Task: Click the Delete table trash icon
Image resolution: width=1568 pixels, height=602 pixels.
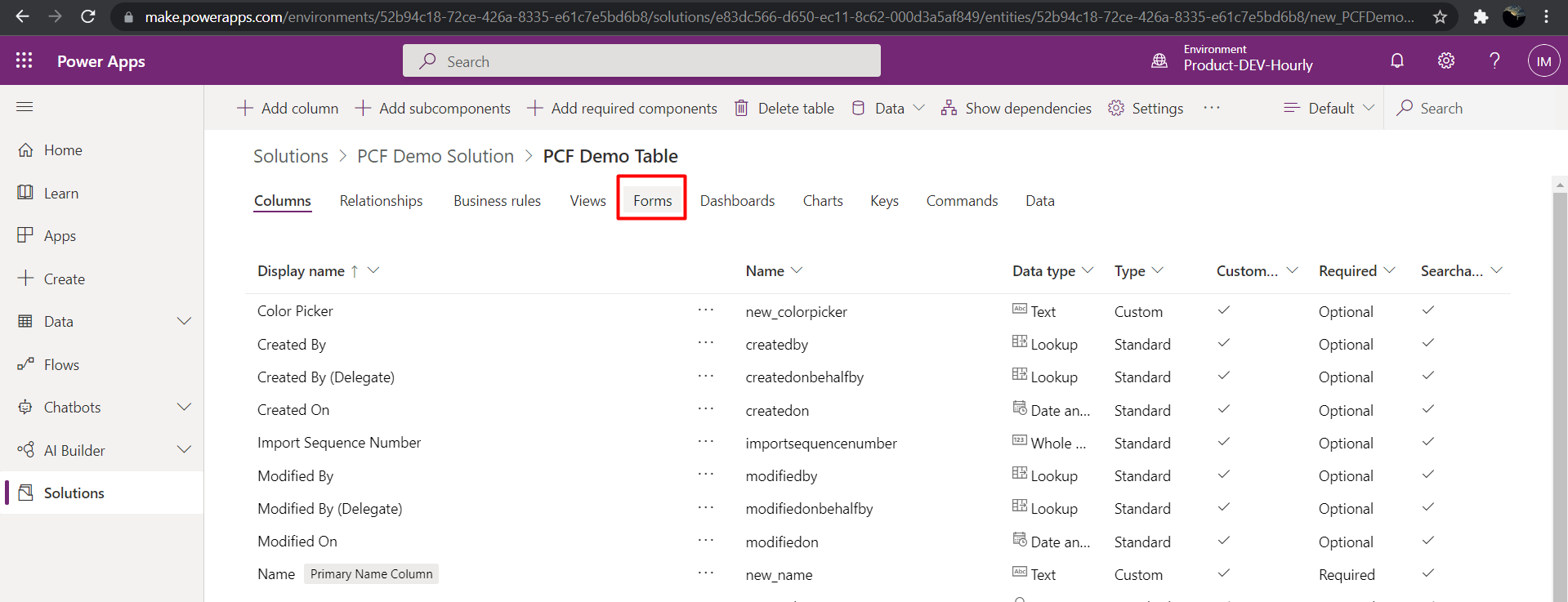Action: point(741,108)
